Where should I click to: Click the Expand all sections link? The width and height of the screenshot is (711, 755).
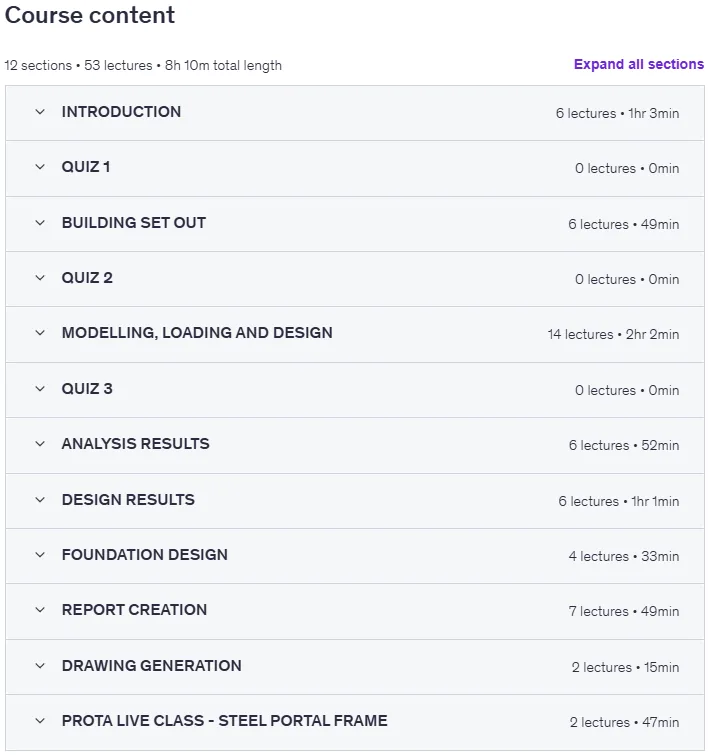point(638,64)
